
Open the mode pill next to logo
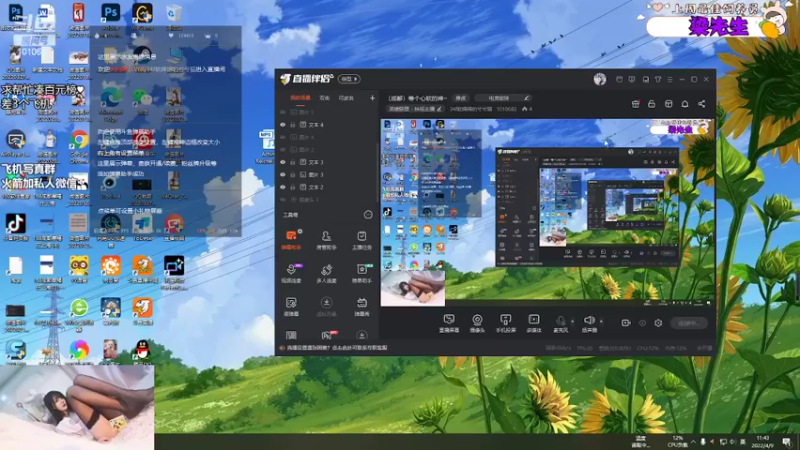pos(349,79)
